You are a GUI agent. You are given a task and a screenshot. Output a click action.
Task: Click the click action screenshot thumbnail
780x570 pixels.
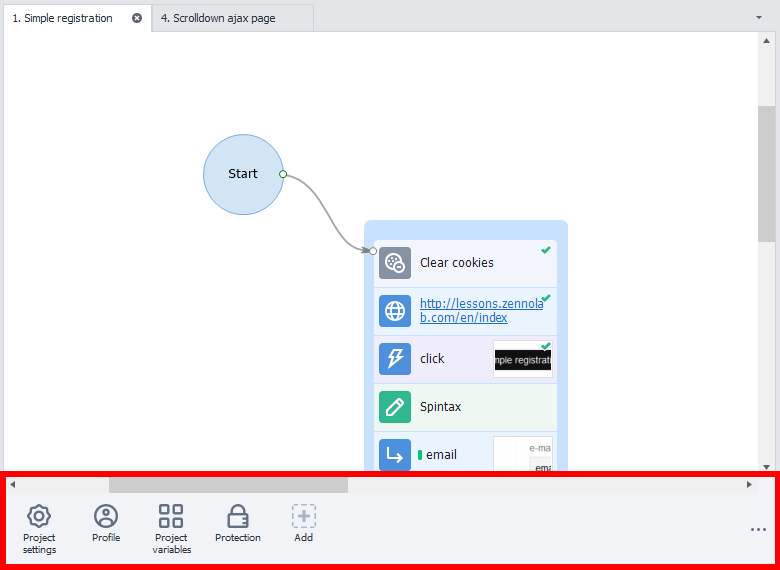point(522,359)
